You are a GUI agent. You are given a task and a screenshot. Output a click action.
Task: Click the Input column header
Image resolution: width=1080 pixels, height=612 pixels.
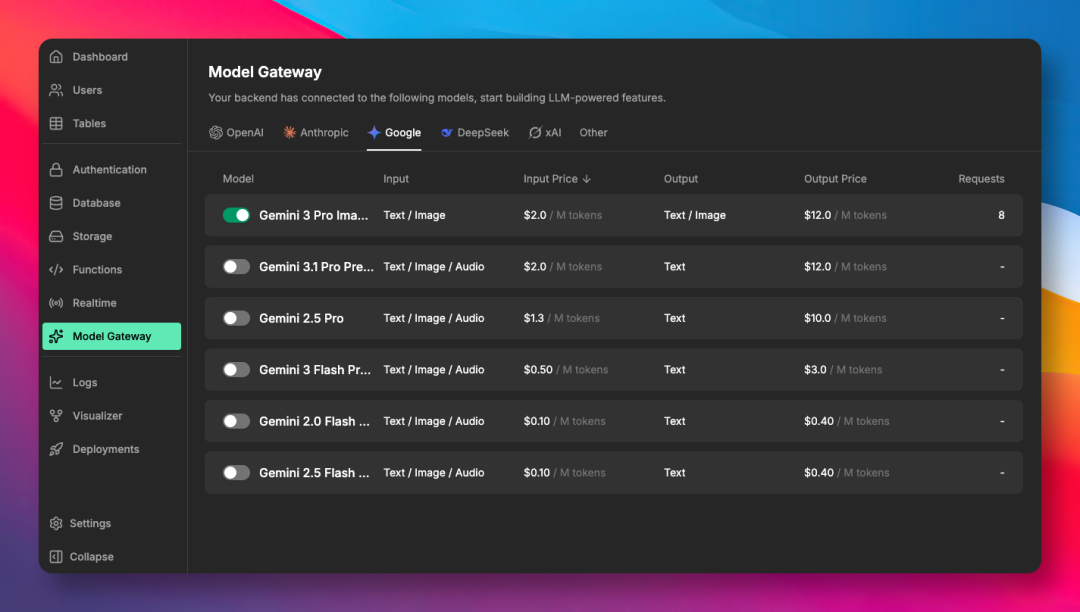tap(396, 179)
